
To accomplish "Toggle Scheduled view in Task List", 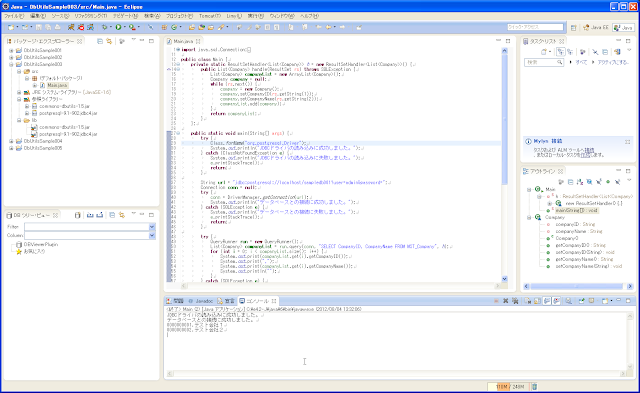I will click(570, 52).
